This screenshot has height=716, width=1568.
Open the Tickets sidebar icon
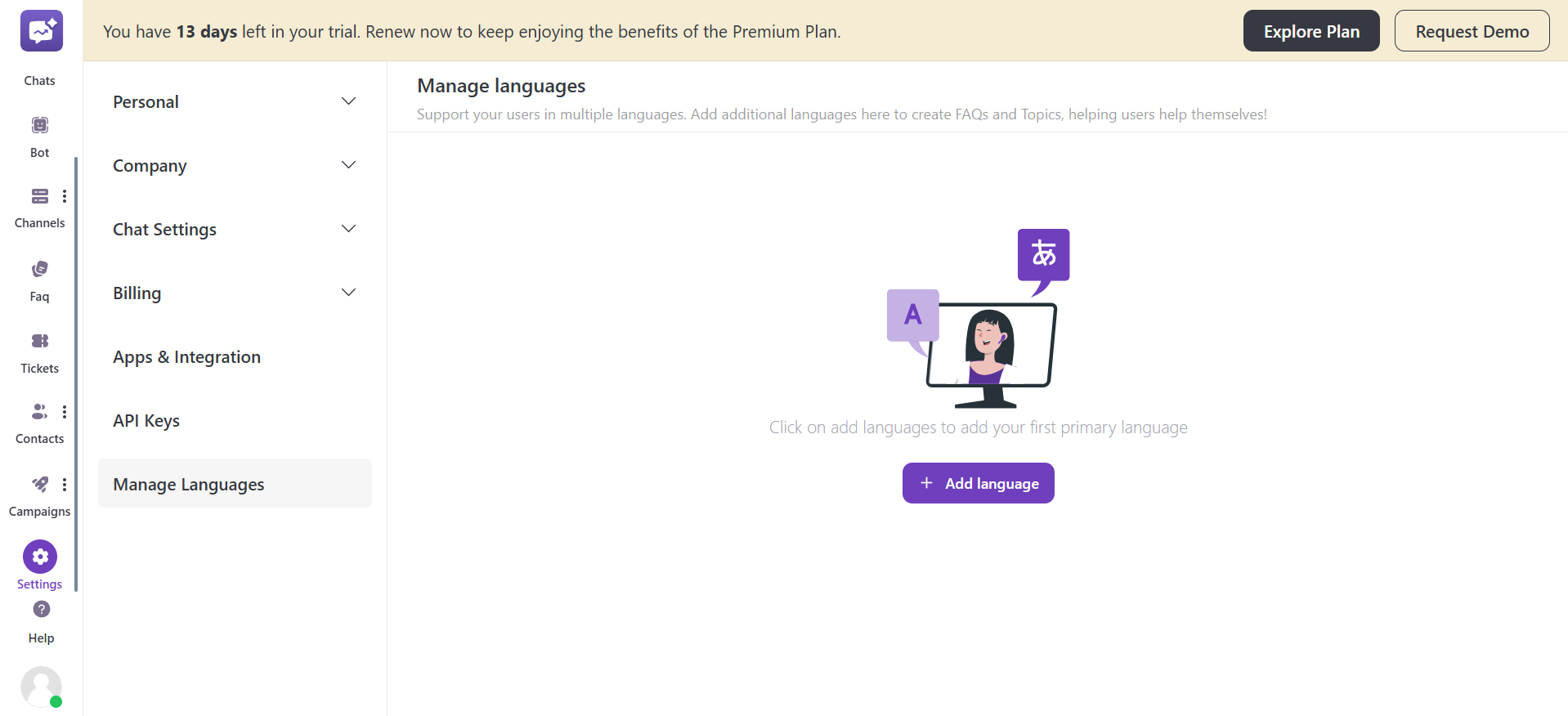pyautogui.click(x=40, y=341)
